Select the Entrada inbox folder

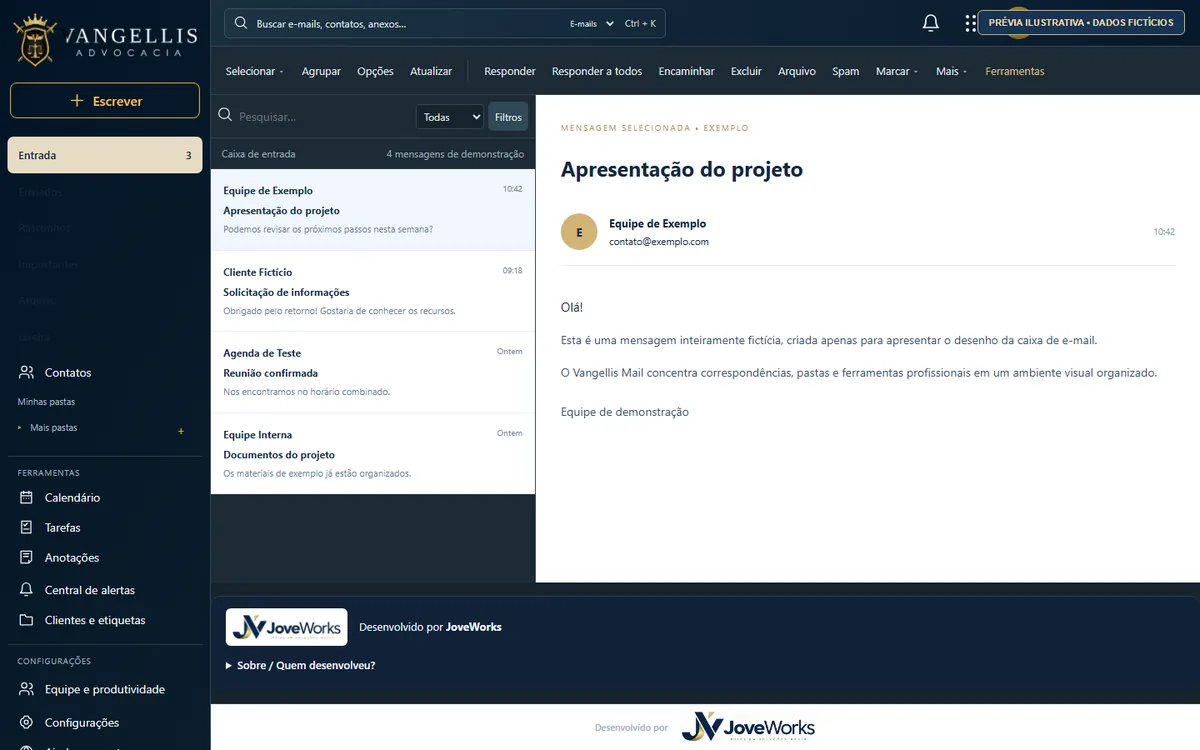point(105,155)
